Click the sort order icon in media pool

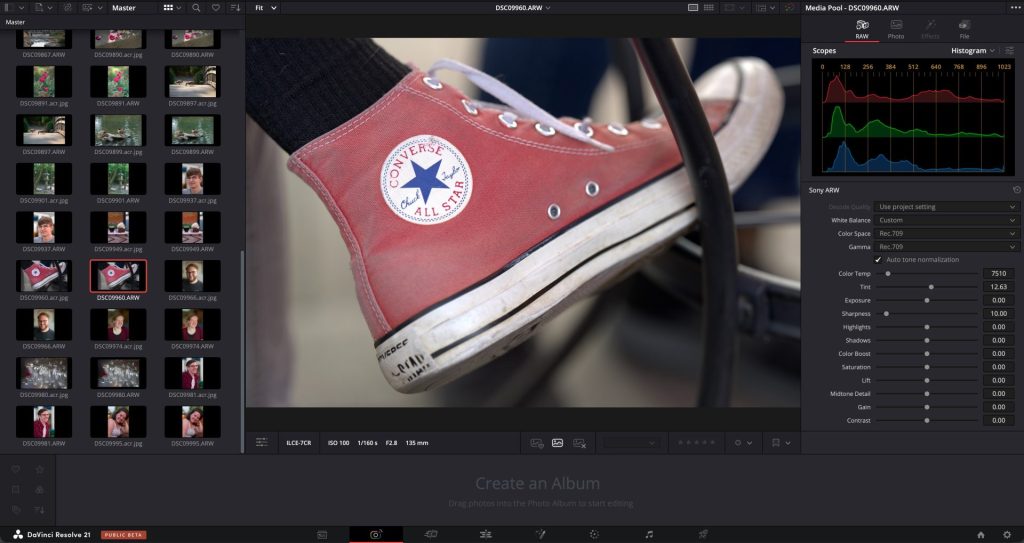click(x=235, y=7)
